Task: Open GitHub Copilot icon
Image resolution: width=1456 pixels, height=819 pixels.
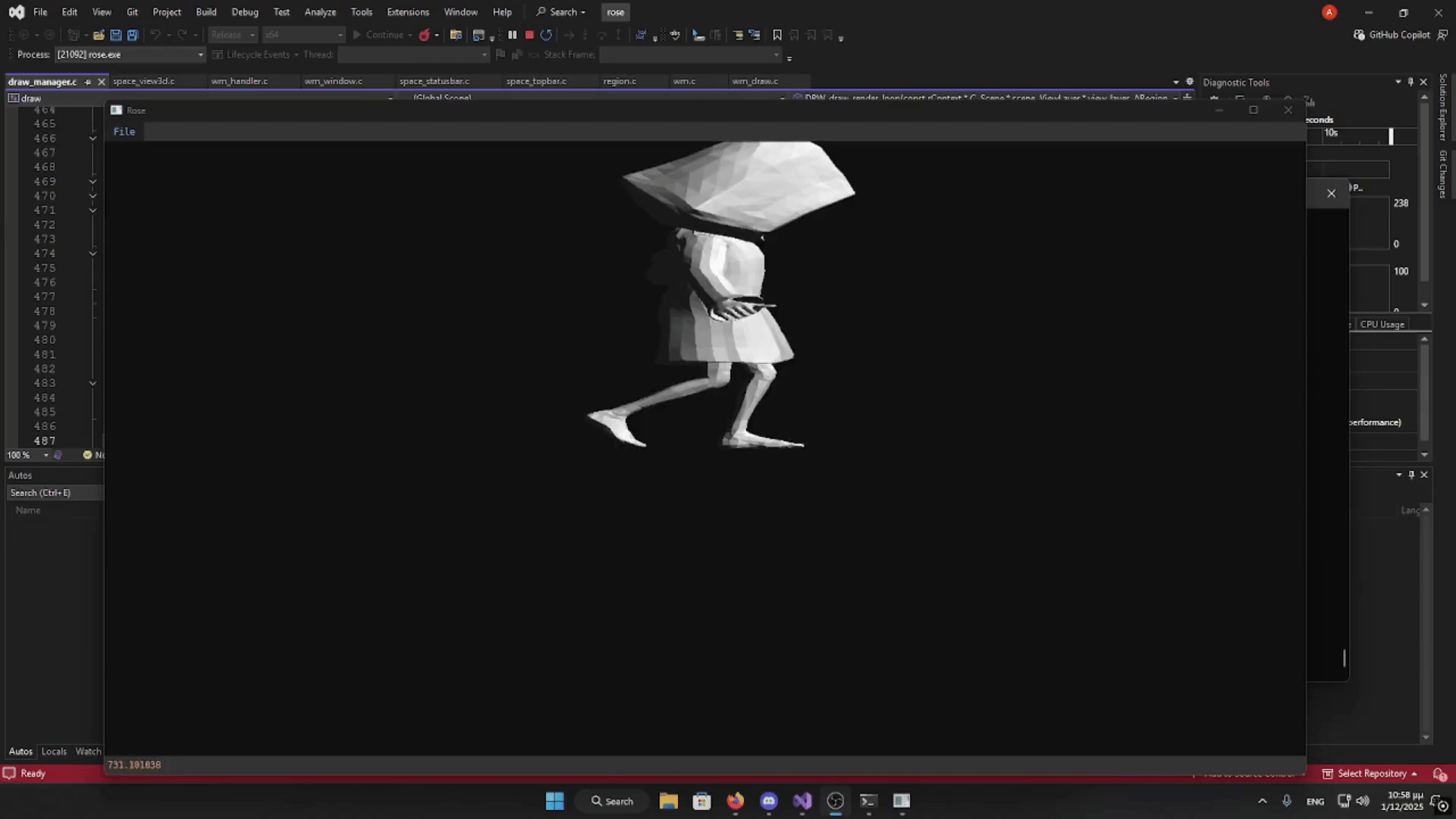Action: 1359,35
